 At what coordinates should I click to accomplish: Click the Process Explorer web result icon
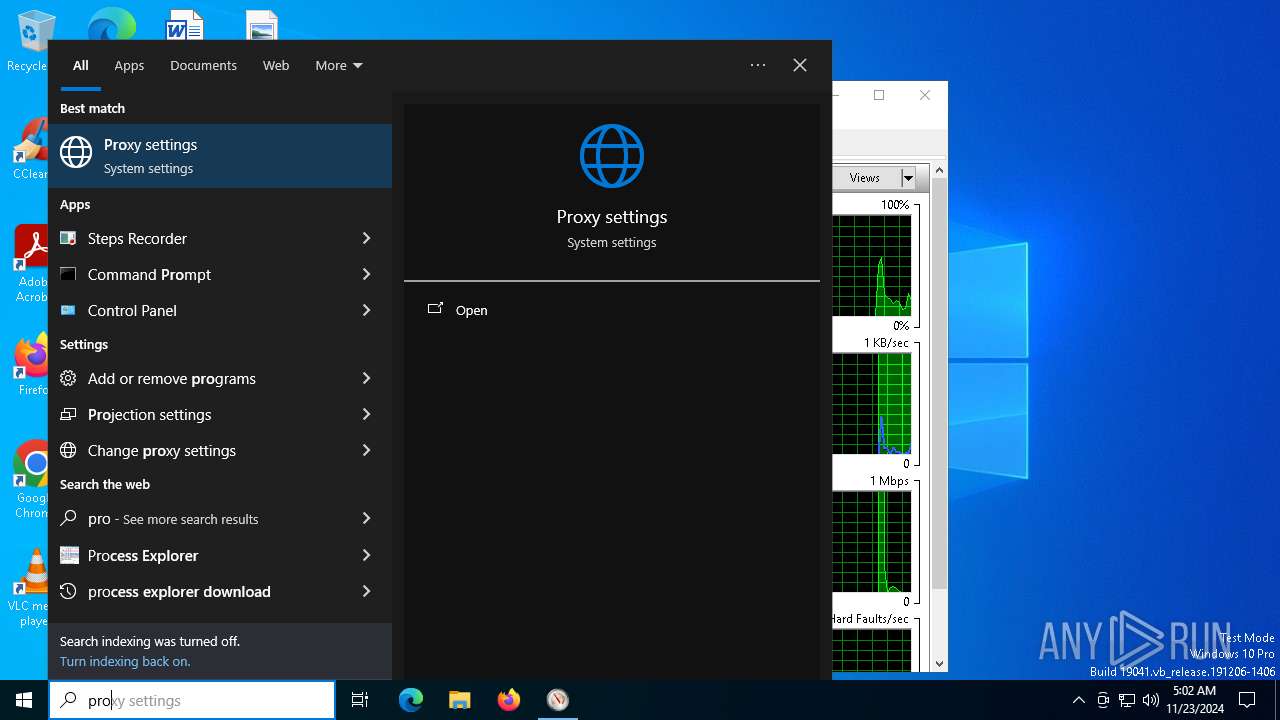tap(68, 555)
